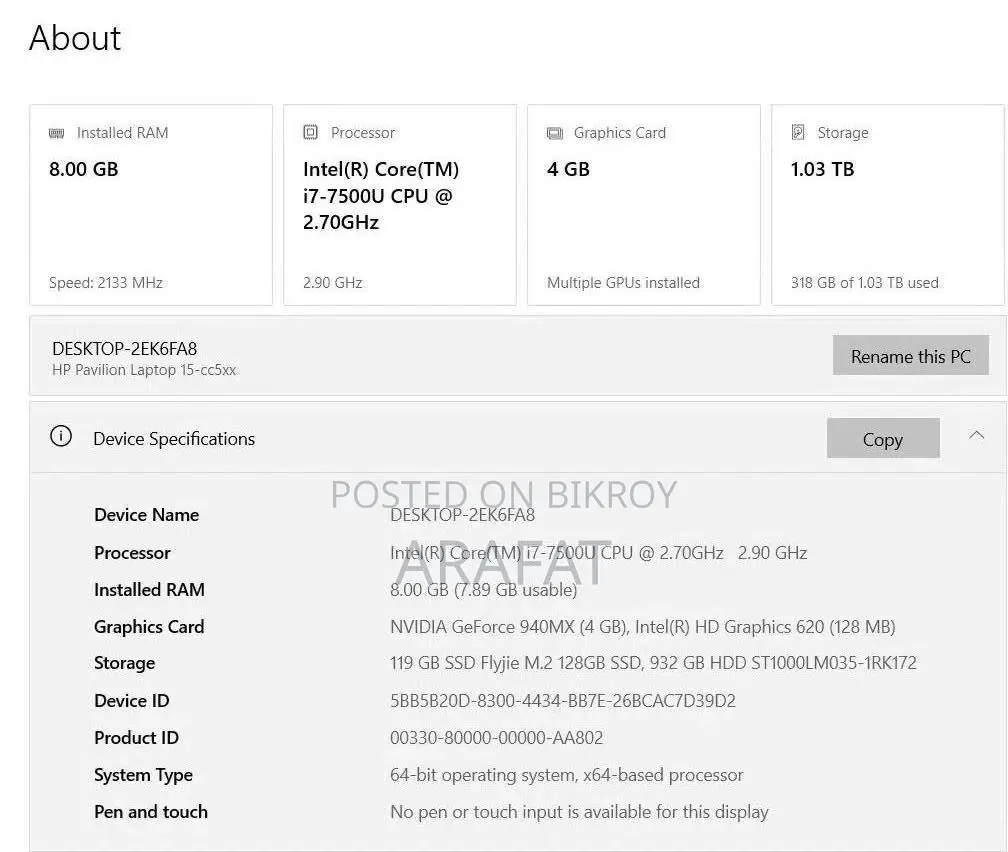The width and height of the screenshot is (1008, 852).
Task: Select the No pen or touch input text
Action: (579, 812)
